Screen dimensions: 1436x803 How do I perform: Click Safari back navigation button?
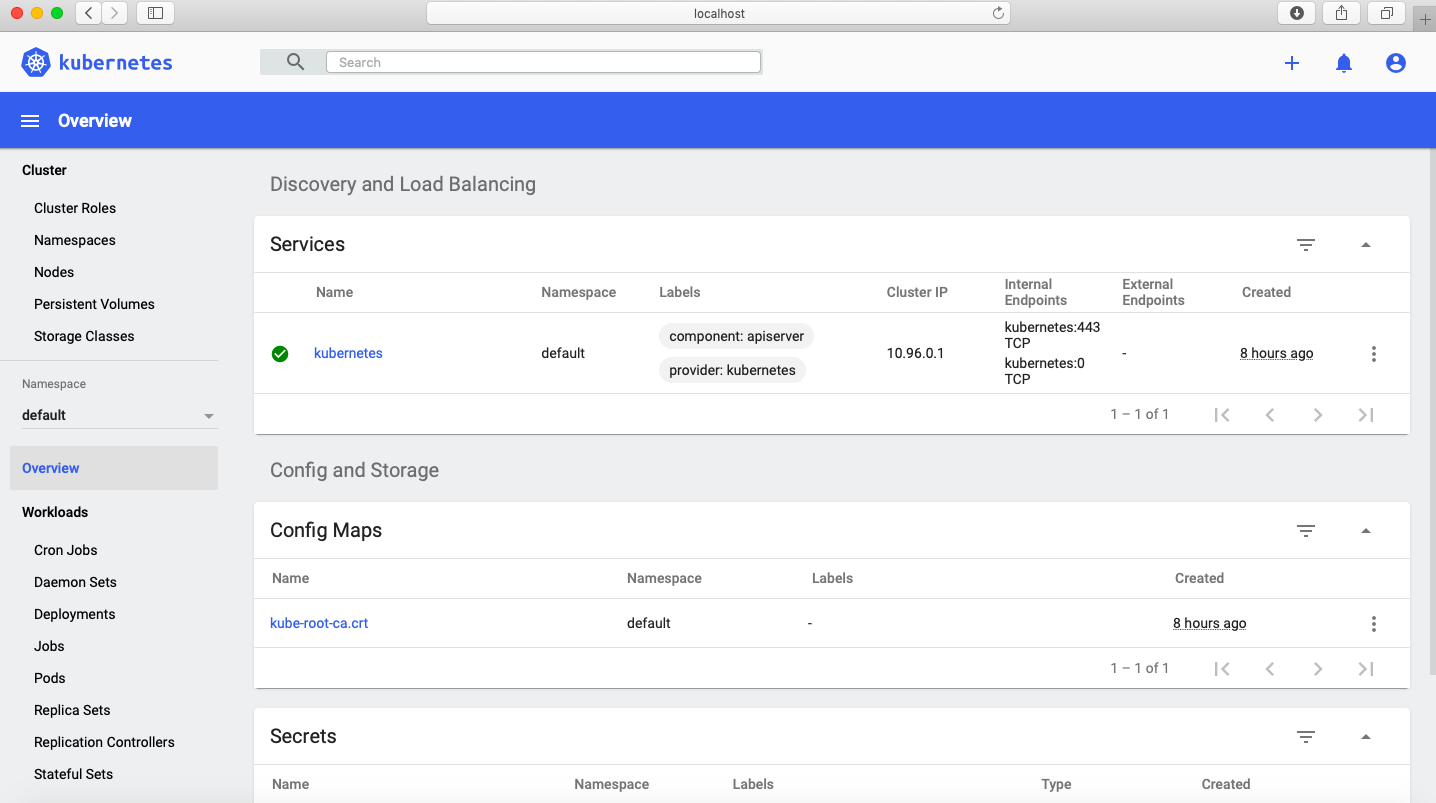[x=89, y=13]
